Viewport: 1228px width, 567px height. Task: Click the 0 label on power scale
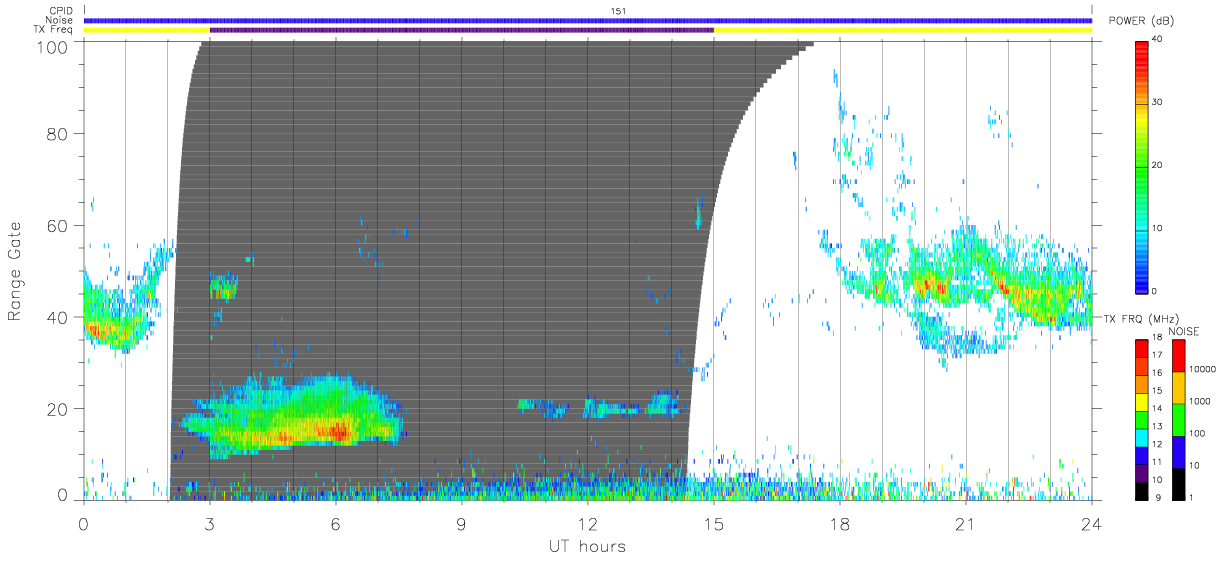coord(1155,291)
